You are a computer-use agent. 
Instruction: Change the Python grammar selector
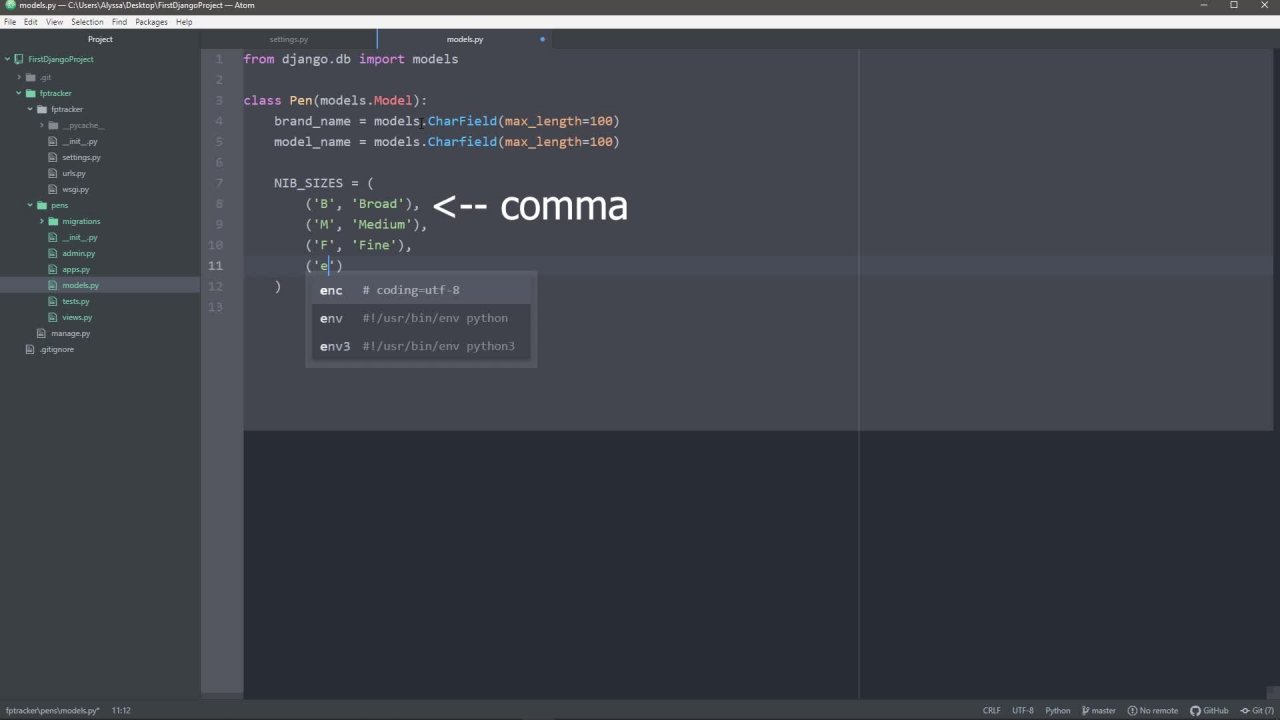point(1057,711)
